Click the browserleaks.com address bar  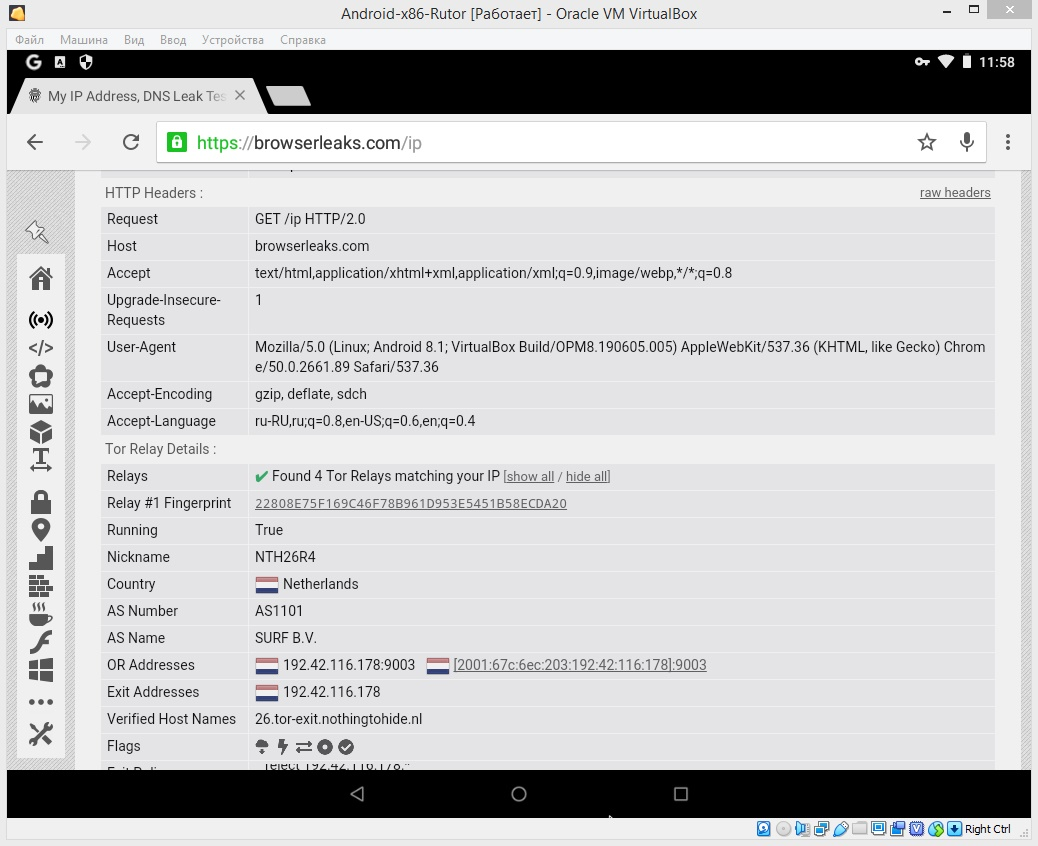coord(540,142)
